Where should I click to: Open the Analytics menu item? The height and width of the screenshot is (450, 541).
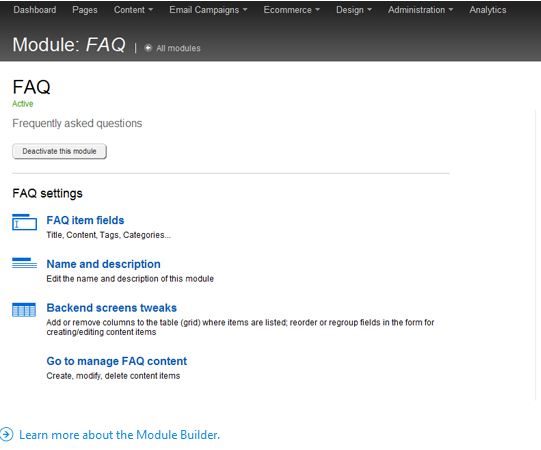(488, 10)
